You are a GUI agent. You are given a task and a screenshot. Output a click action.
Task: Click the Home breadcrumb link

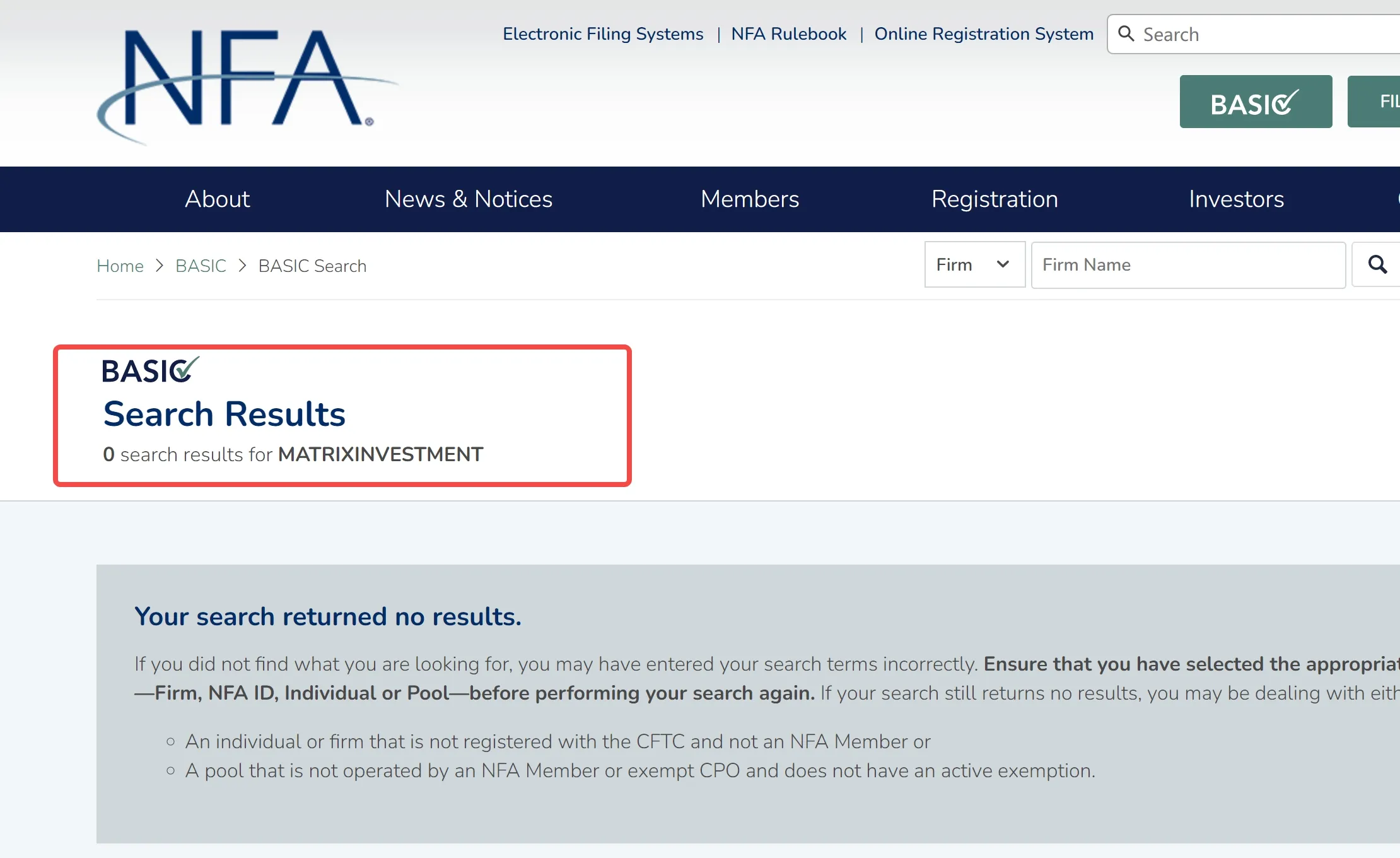pyautogui.click(x=120, y=266)
